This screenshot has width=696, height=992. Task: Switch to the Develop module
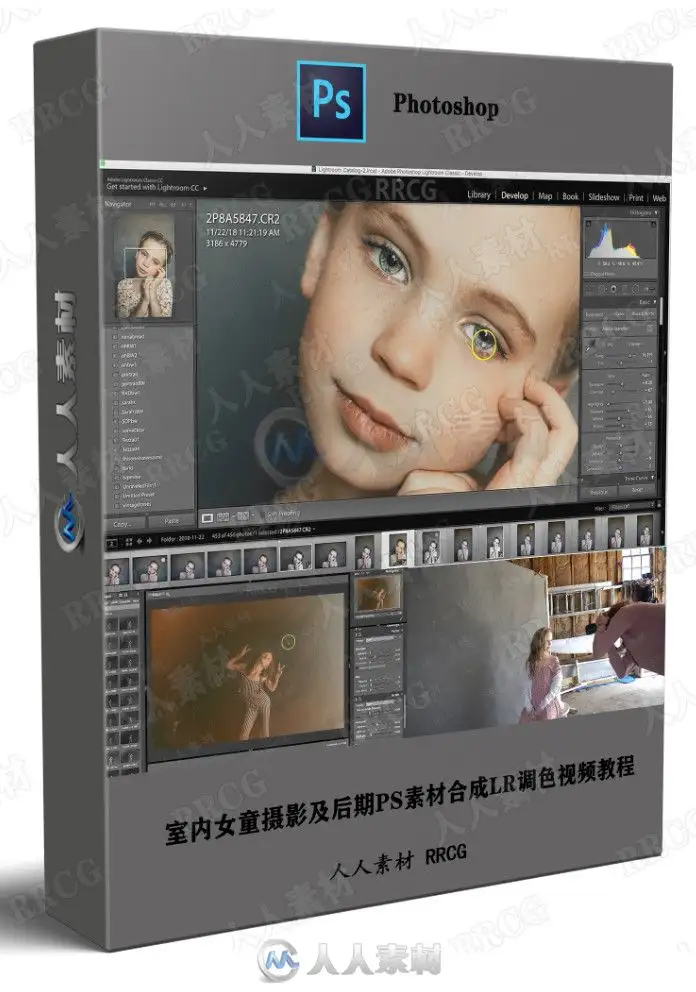coord(514,195)
